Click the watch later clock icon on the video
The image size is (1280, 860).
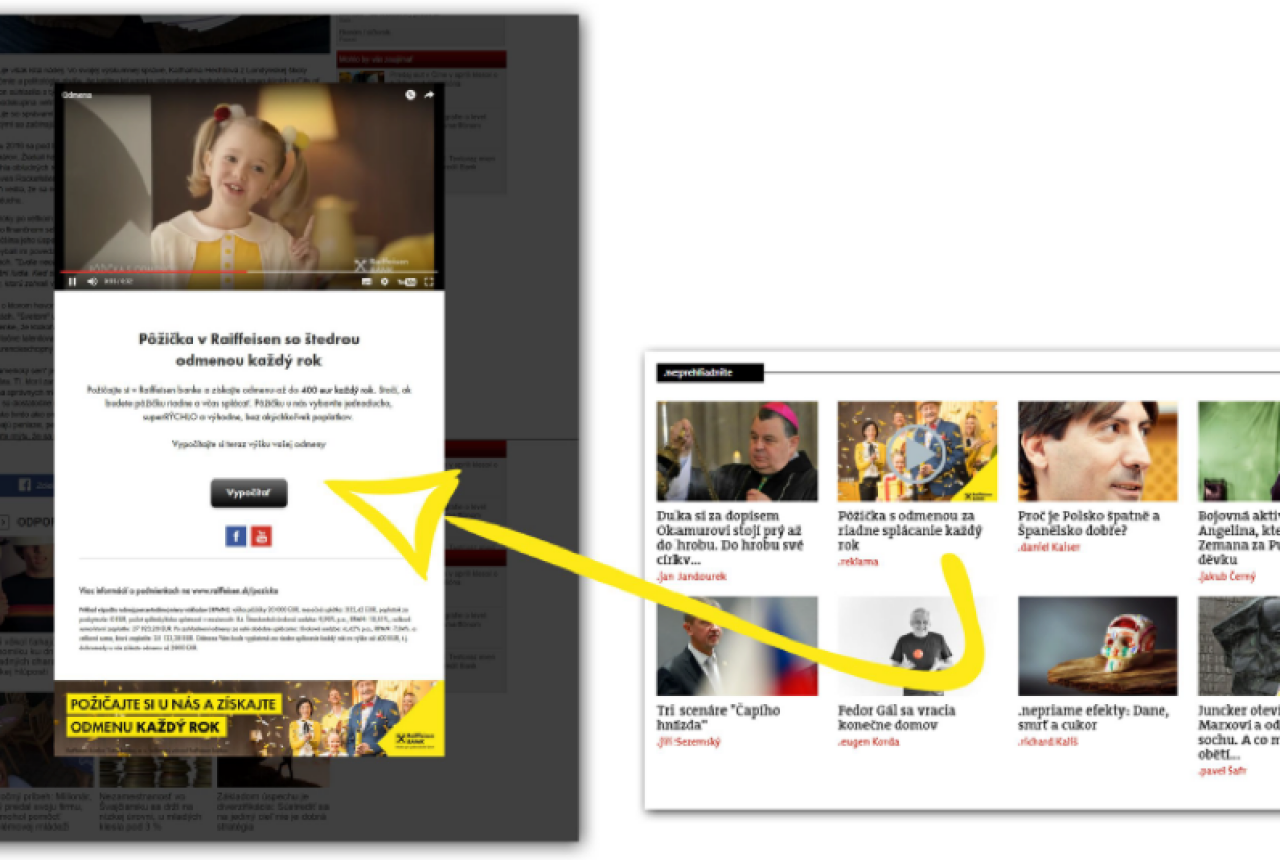(x=410, y=95)
